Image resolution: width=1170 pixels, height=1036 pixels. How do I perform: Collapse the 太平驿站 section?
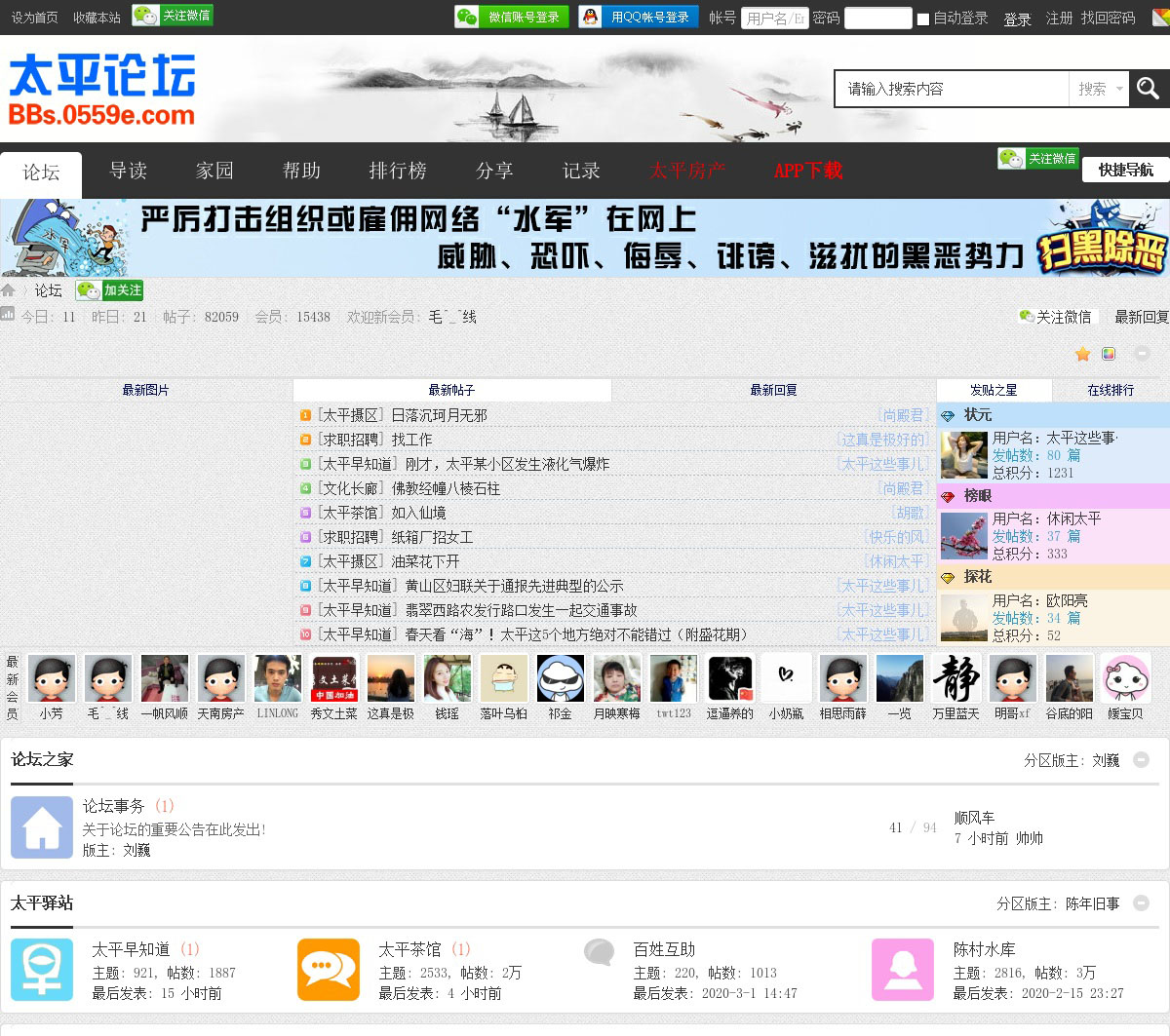1141,902
